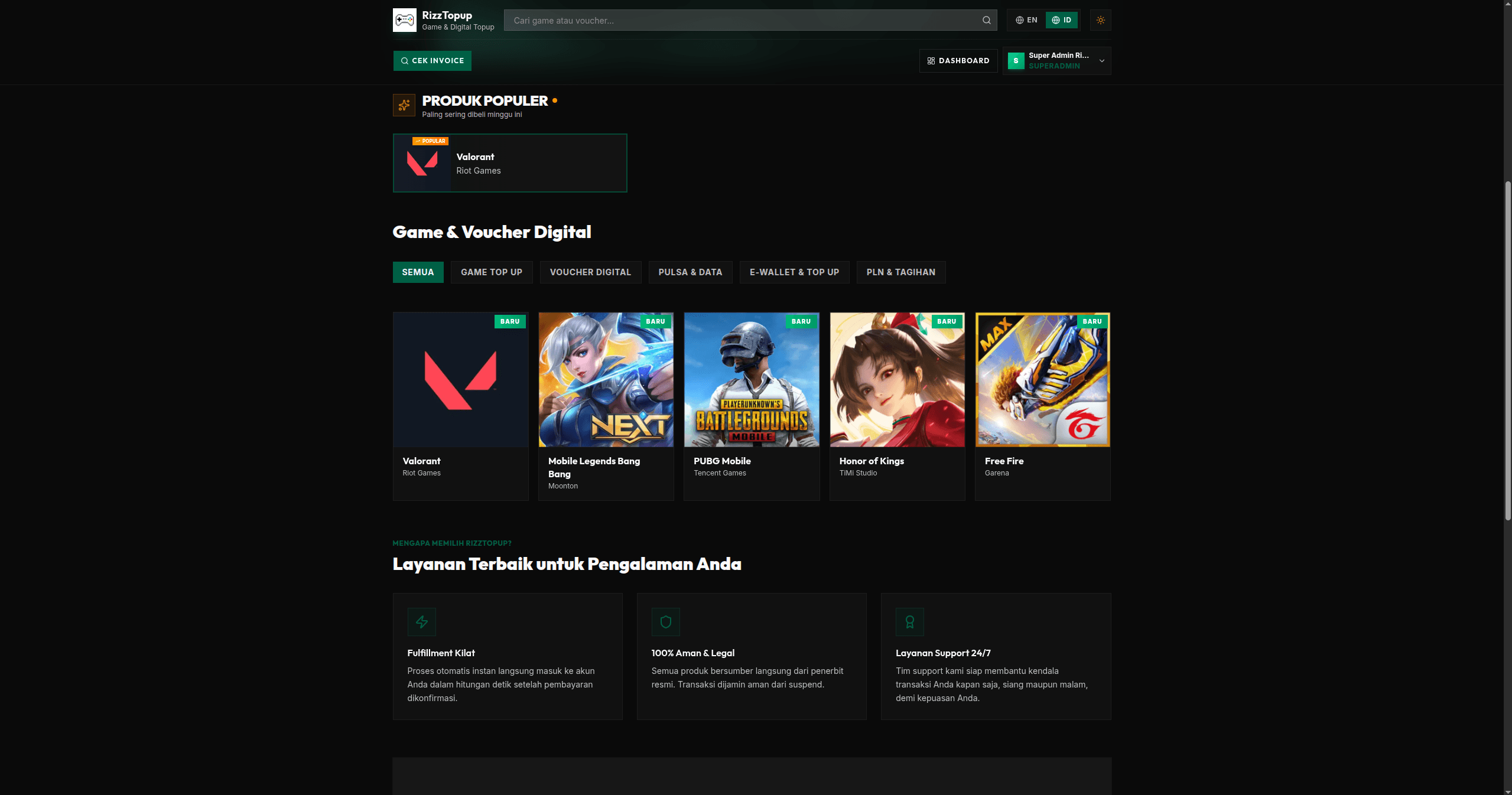The height and width of the screenshot is (795, 1512).
Task: Expand the Super Admin account chevron
Action: 1102,61
